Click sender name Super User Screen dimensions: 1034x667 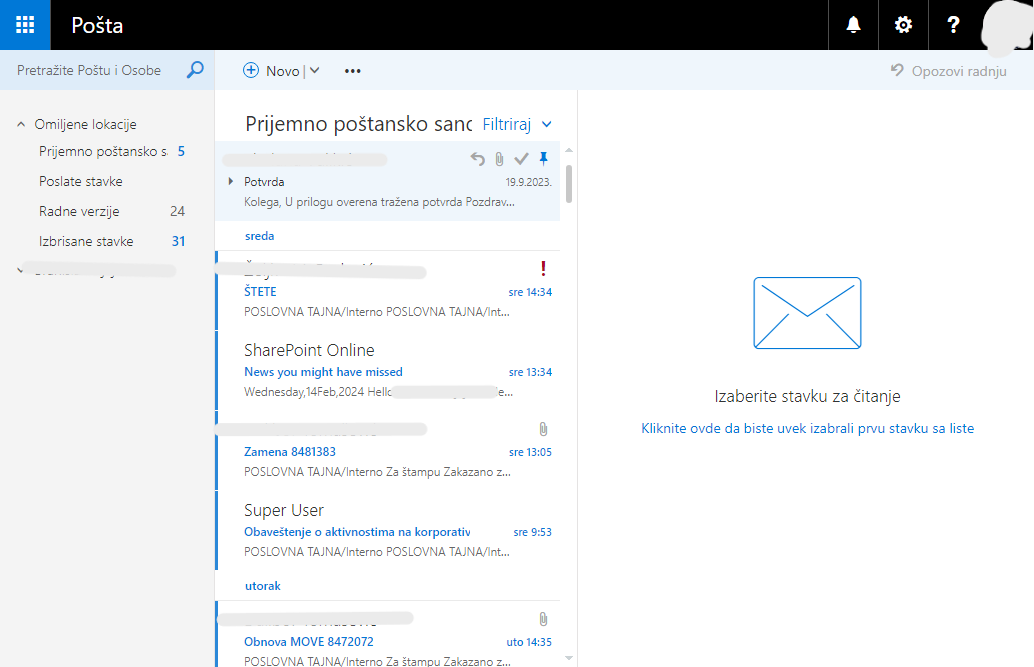tap(284, 511)
